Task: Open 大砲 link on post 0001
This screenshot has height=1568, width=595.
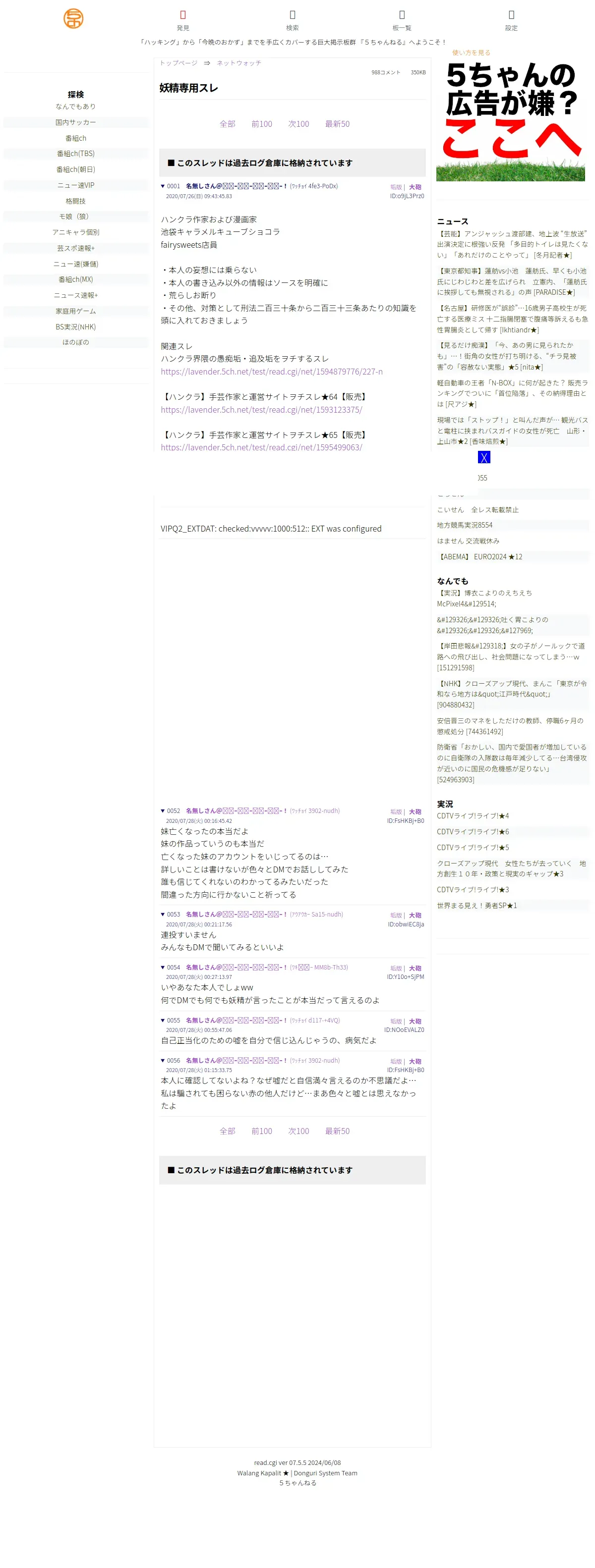Action: point(415,187)
